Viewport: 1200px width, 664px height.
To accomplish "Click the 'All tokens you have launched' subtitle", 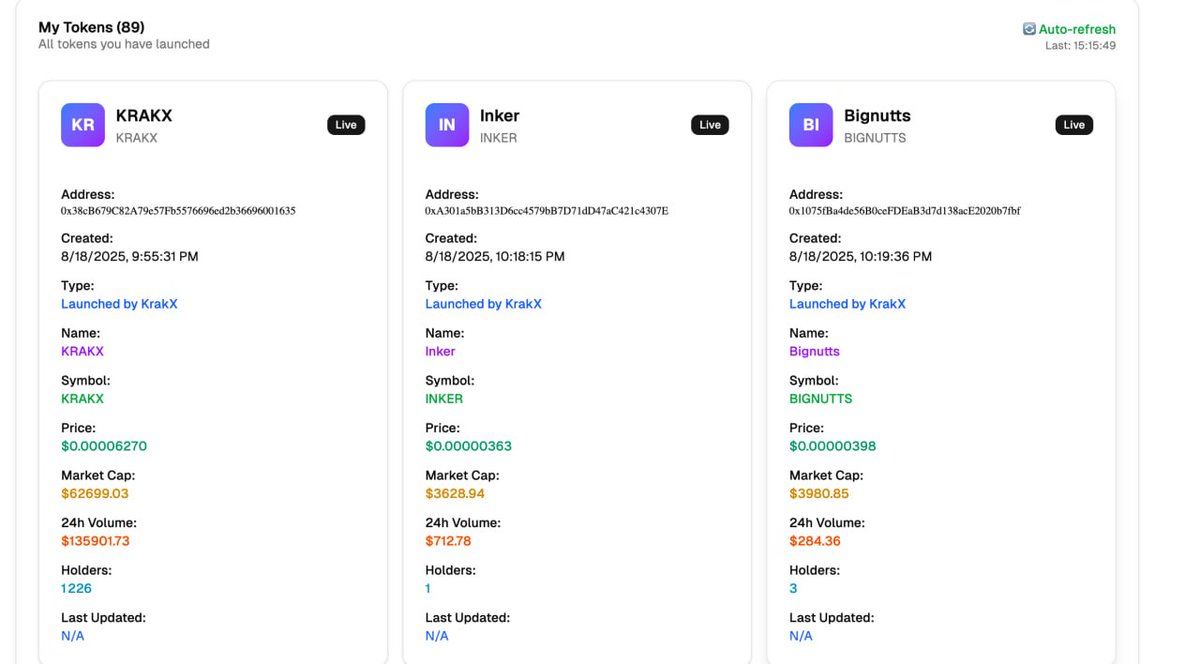I will 124,44.
